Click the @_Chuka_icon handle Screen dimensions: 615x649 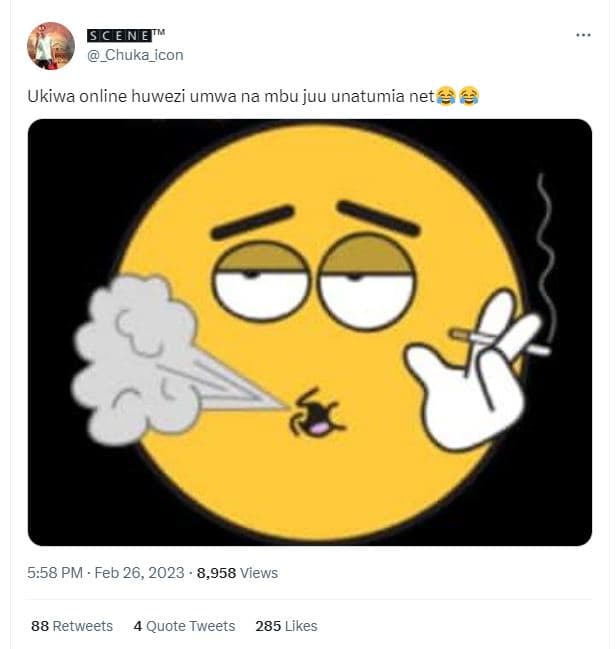pos(135,55)
